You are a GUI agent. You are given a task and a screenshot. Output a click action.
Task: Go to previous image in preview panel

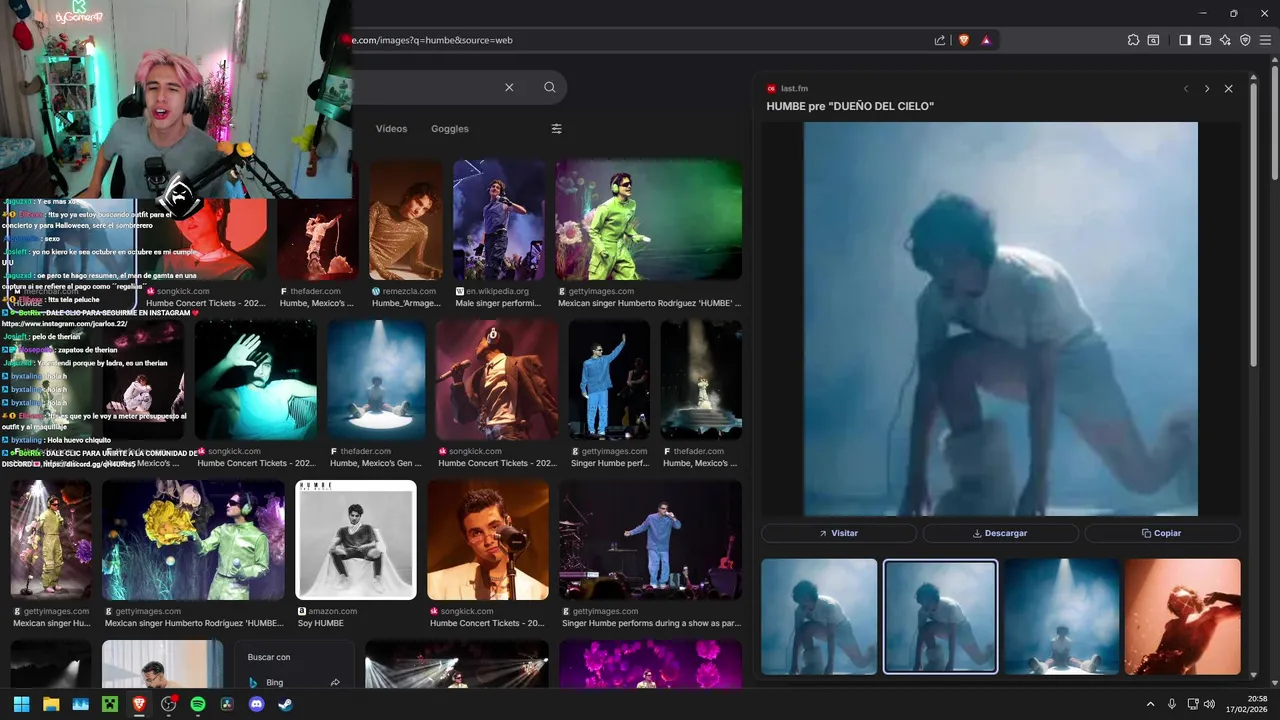1186,89
